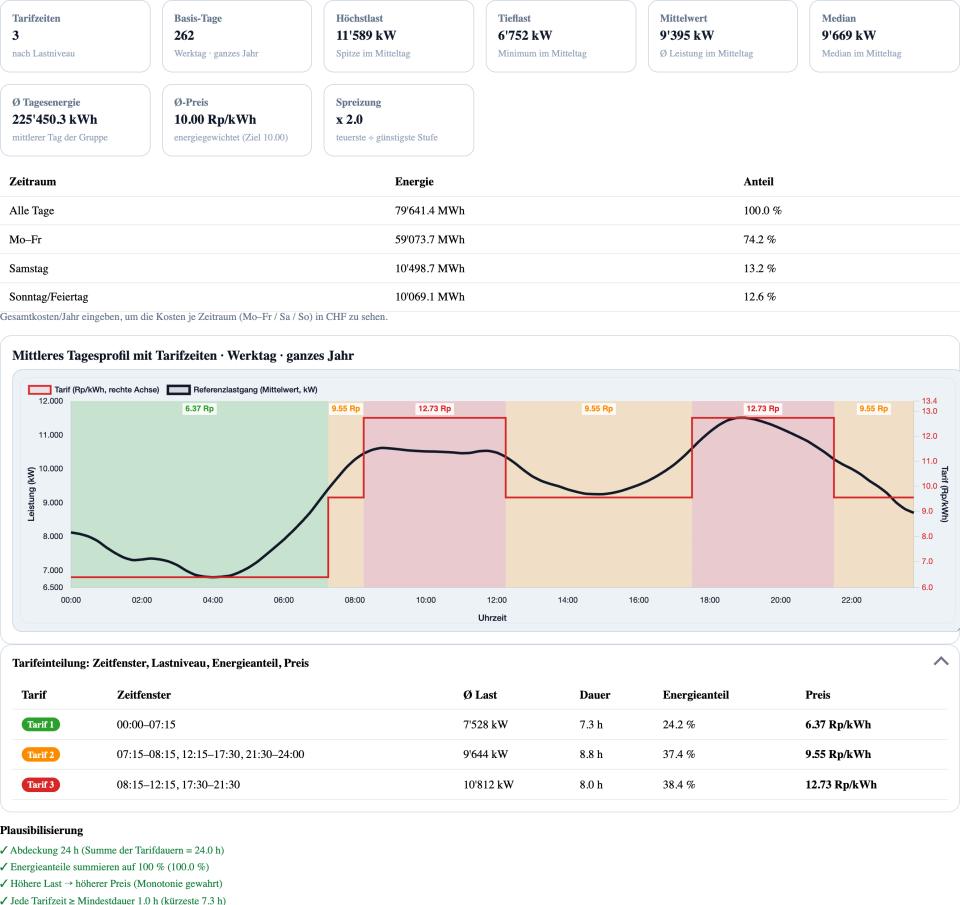Screen dimensions: 960x905
Task: Select the Tarif 3 window 08:15–12:15, 17:30–21:30
Action: (x=178, y=784)
